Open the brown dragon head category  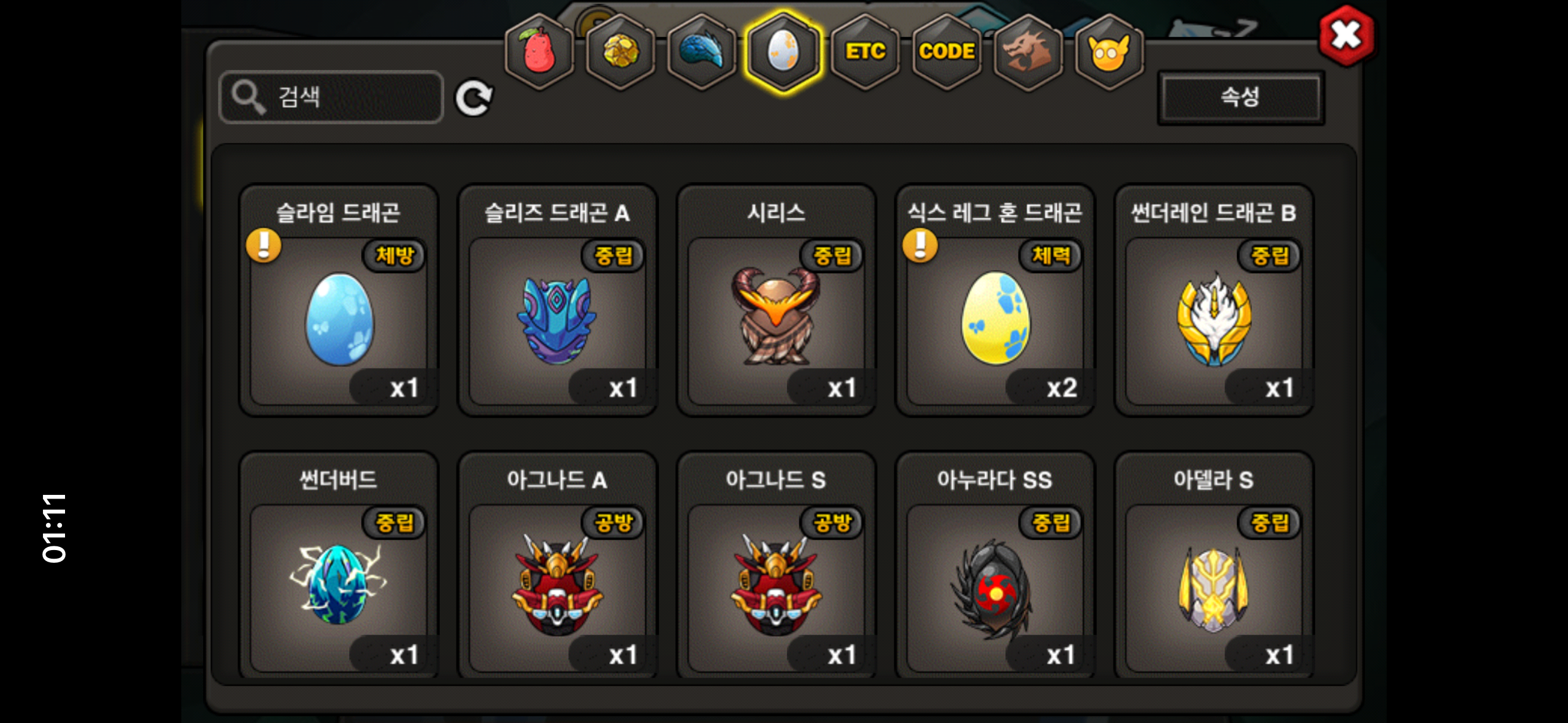tap(1028, 52)
